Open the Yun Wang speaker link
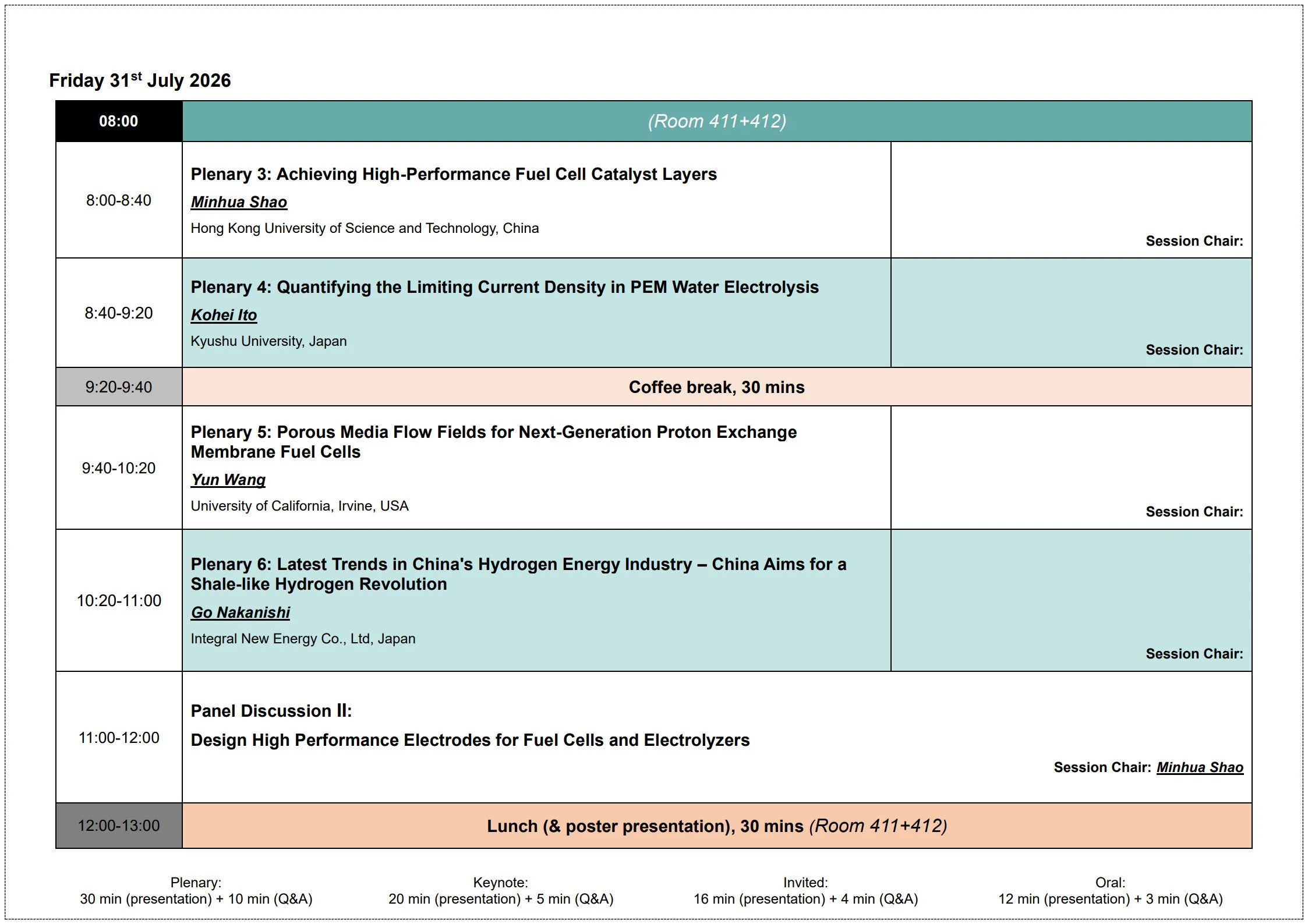This screenshot has width=1308, height=924. [228, 480]
